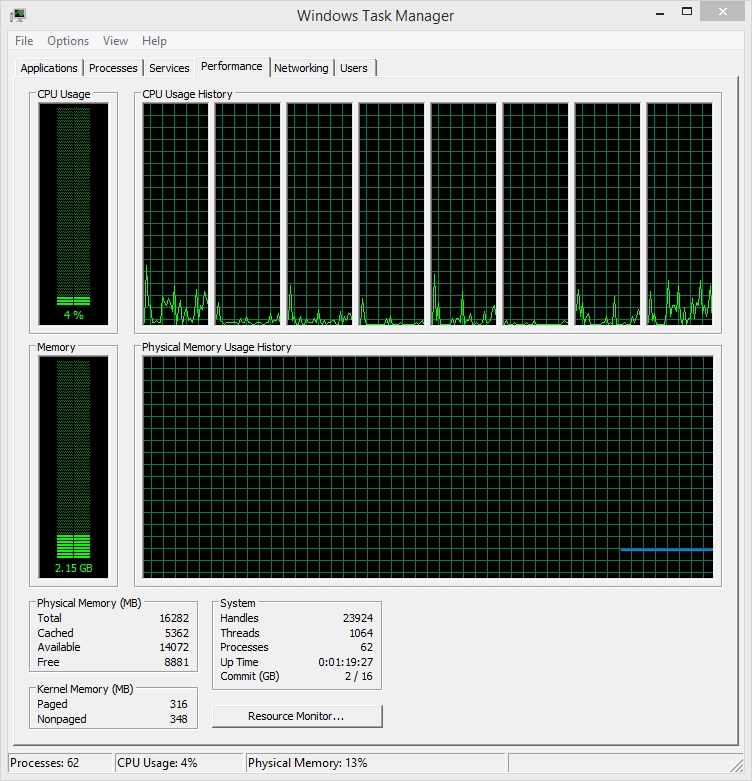Open the View menu
Viewport: 752px width, 781px height.
tap(115, 41)
